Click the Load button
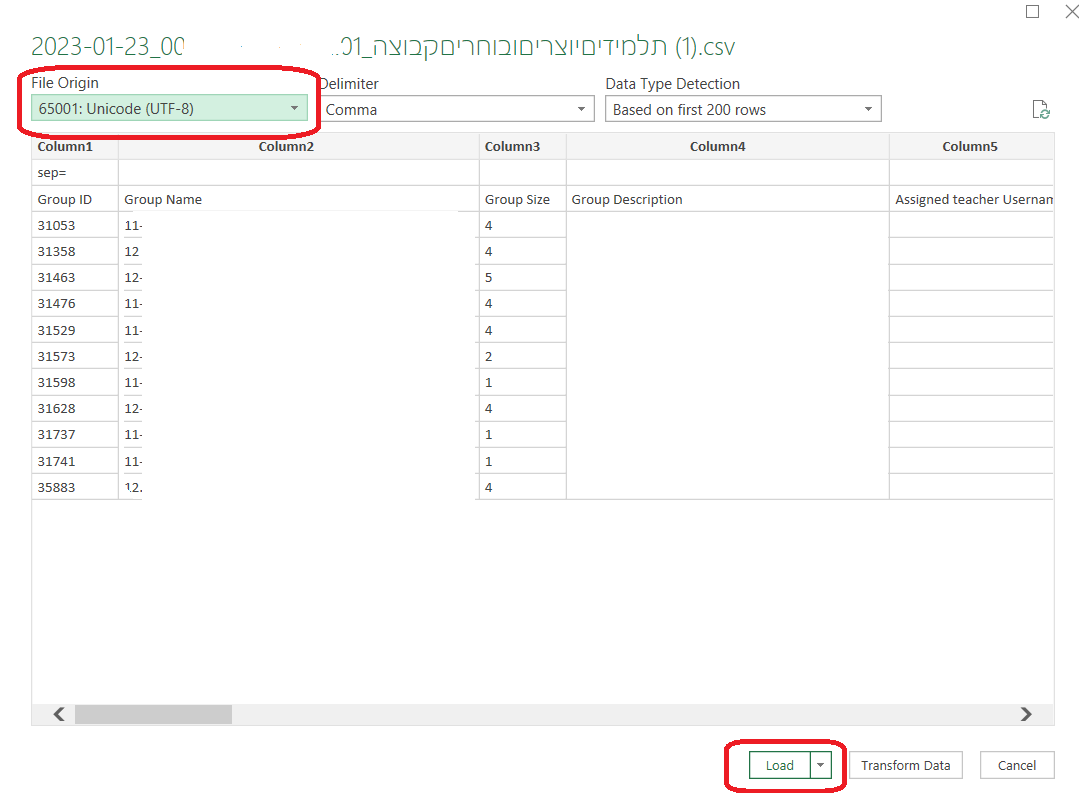 click(x=779, y=765)
